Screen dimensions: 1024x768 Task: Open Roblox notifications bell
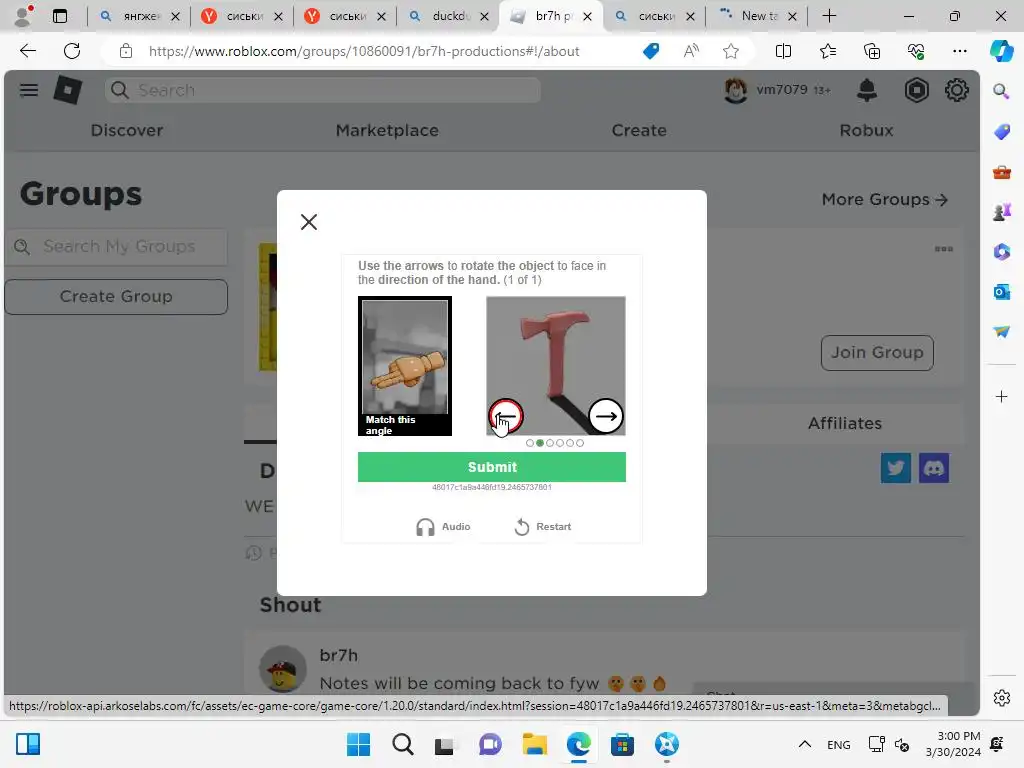tap(867, 90)
